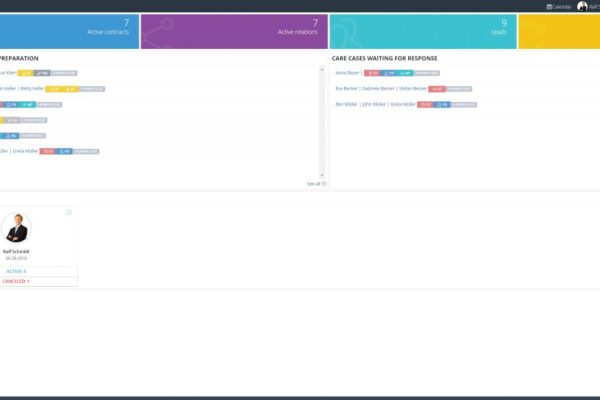
Task: Click the yellow badge after Betty Kiefer
Action: [62, 89]
